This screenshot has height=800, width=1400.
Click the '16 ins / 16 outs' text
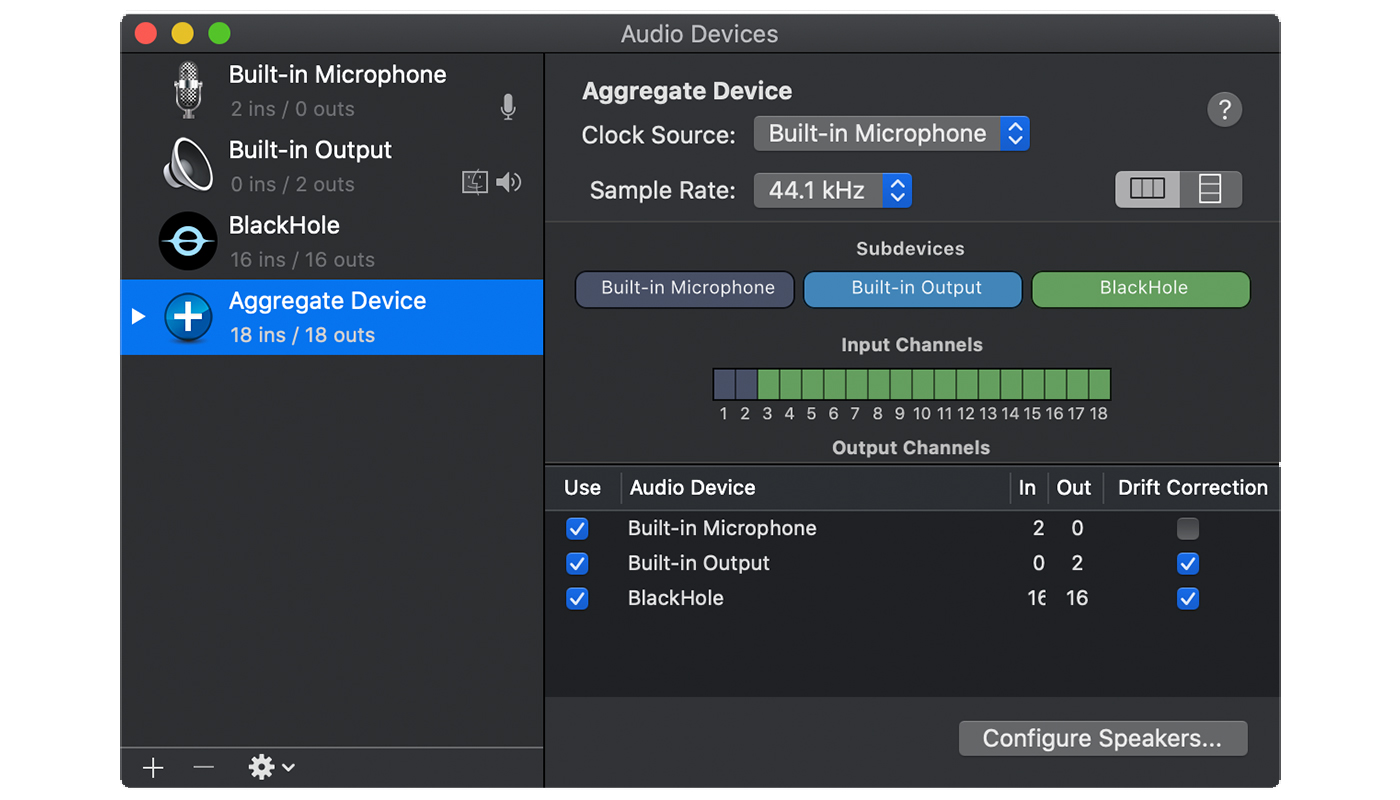(302, 260)
